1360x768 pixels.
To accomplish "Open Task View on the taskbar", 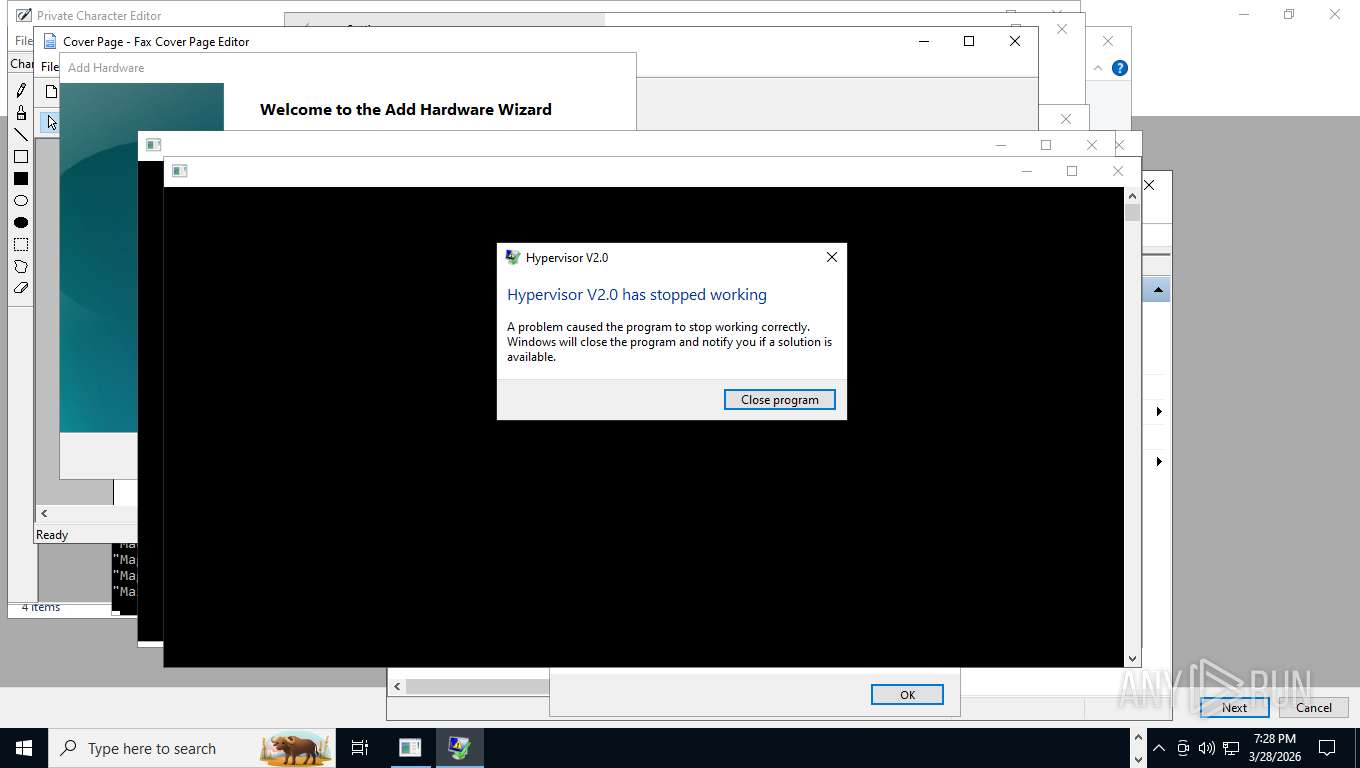I will 360,748.
